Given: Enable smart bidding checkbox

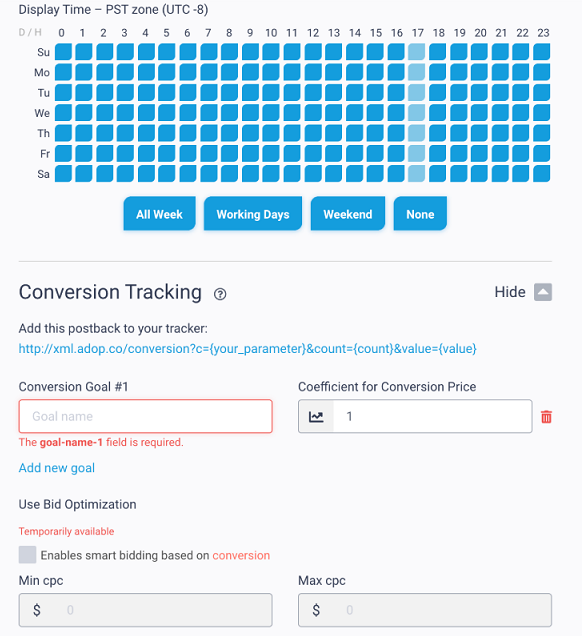Looking at the screenshot, I should [x=27, y=555].
